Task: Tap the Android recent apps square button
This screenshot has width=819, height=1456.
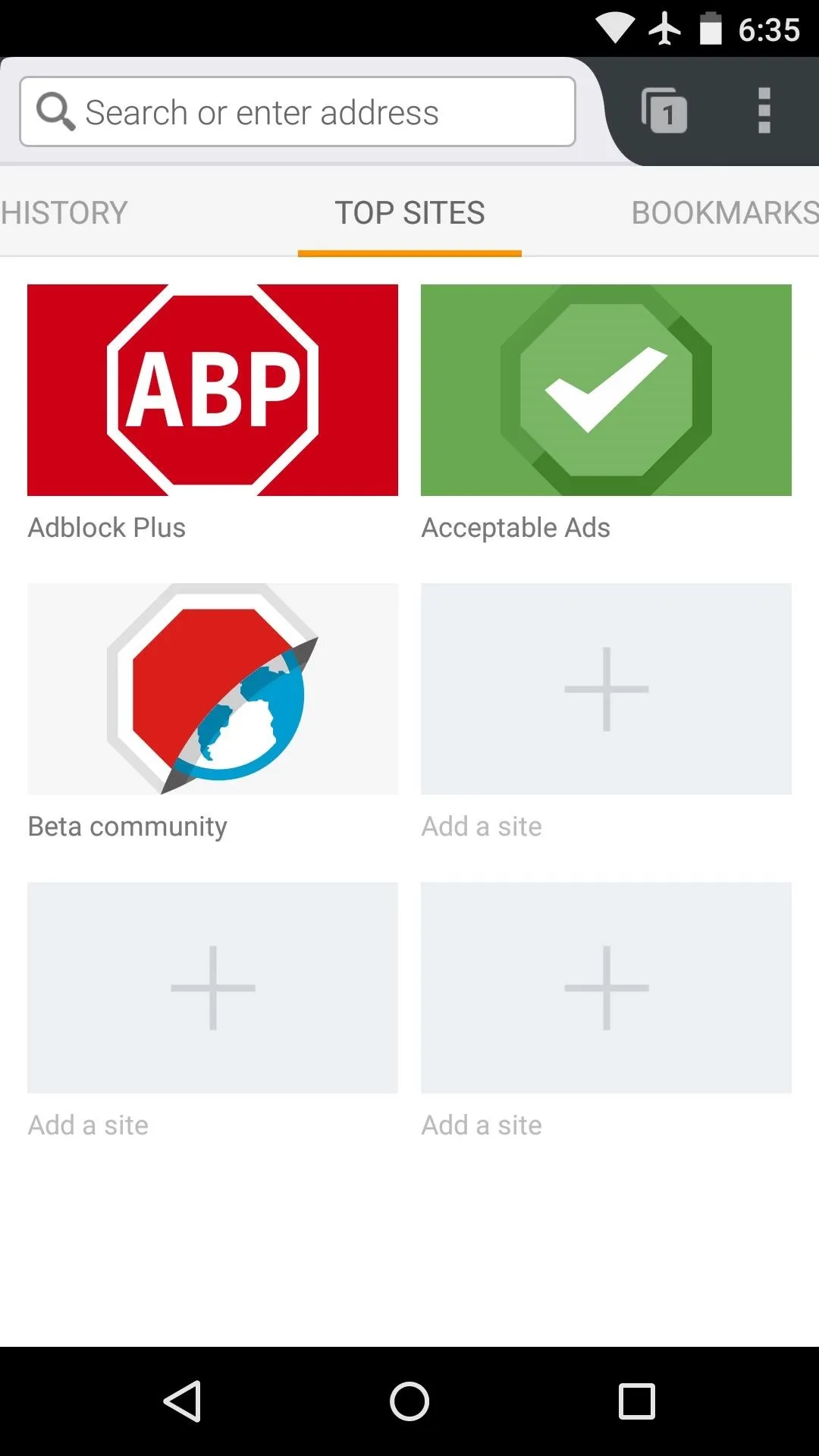Action: coord(637,1401)
